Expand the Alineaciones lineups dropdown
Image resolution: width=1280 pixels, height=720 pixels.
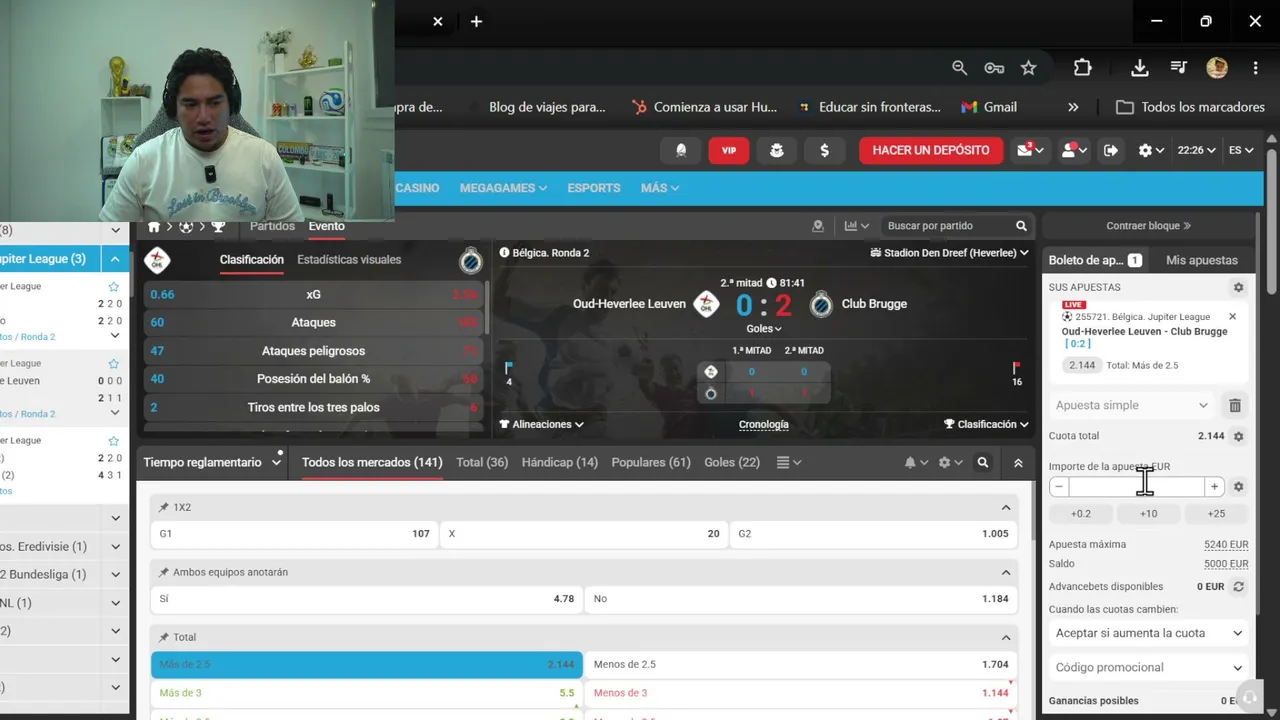click(x=541, y=424)
